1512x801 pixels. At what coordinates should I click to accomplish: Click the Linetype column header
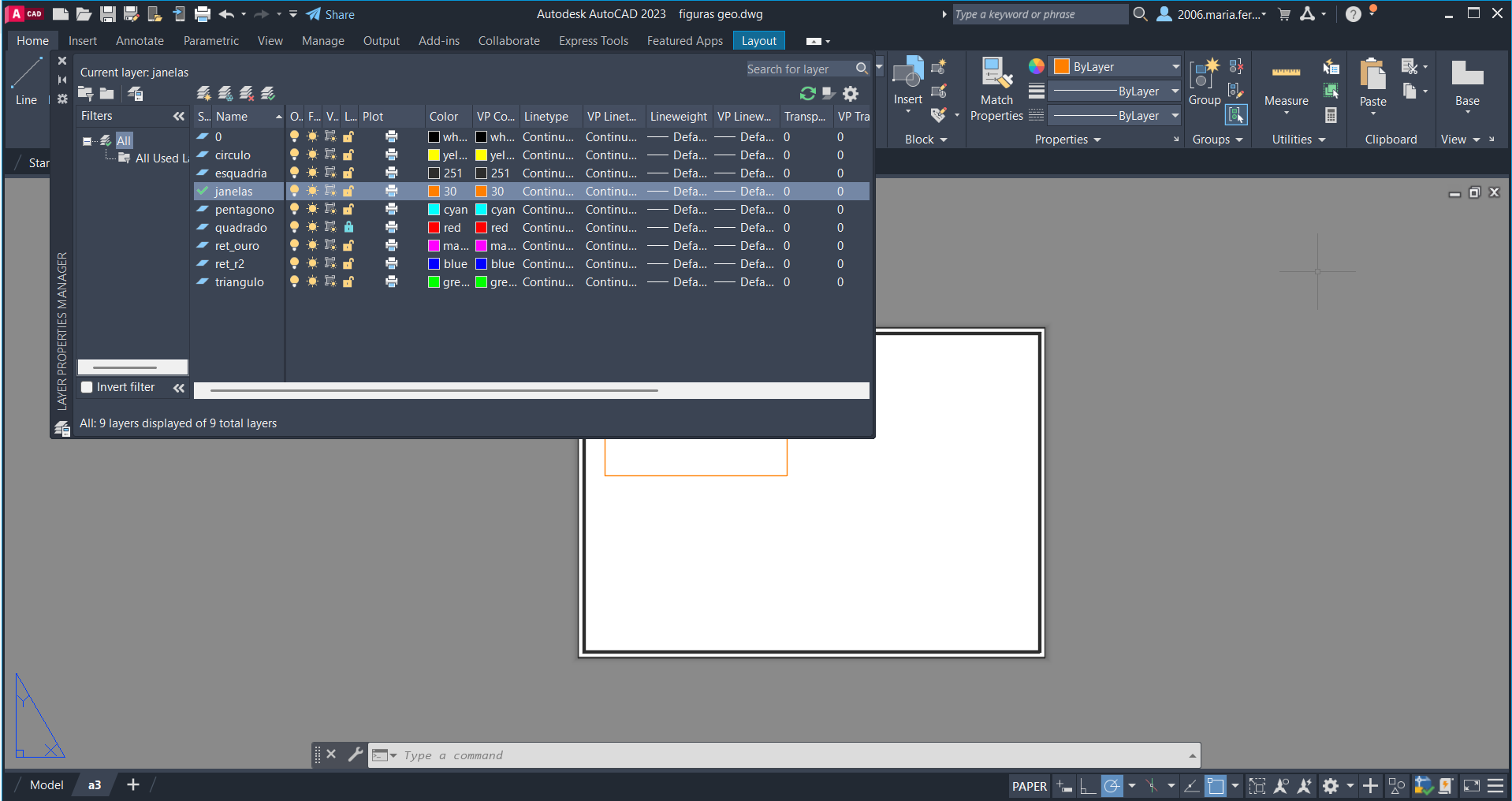point(550,117)
